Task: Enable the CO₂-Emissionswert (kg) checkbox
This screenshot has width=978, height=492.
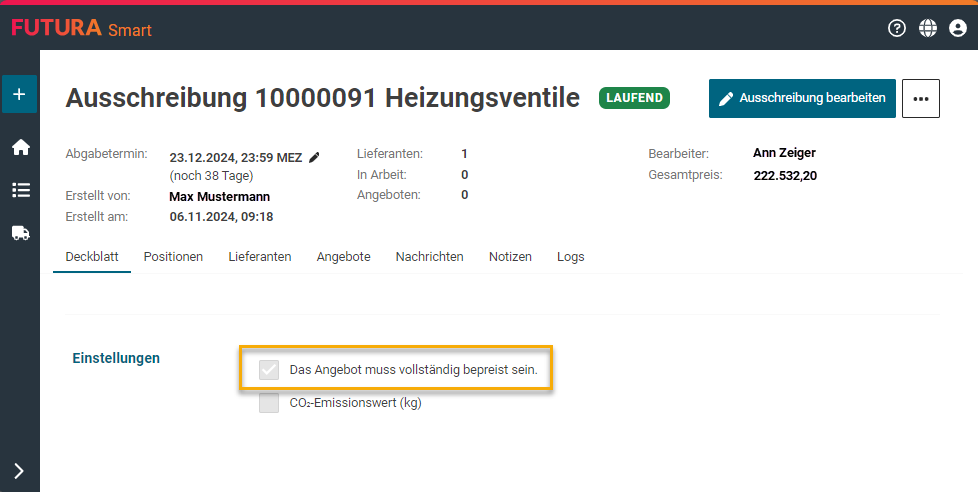Action: click(269, 403)
